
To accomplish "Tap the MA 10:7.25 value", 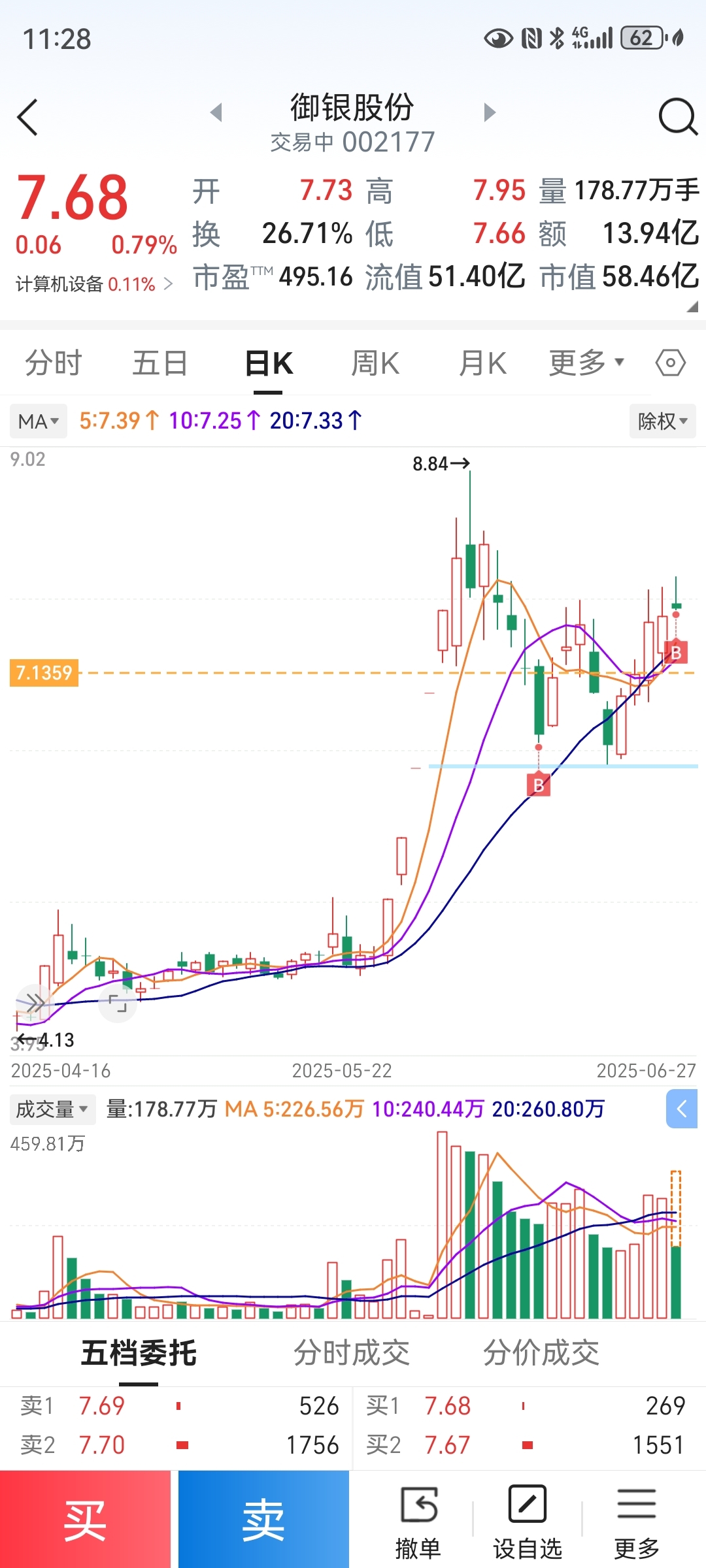I will point(214,420).
